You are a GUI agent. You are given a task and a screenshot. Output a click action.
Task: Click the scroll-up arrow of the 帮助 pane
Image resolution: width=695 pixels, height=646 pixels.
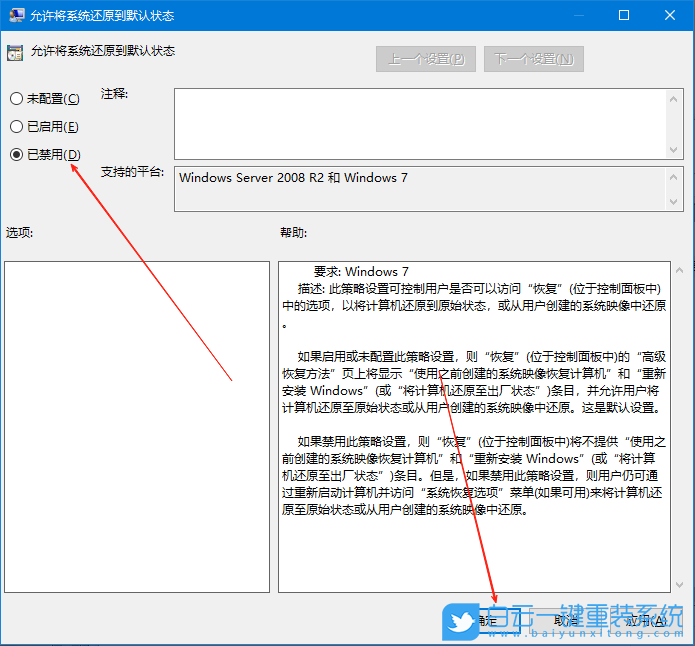679,270
